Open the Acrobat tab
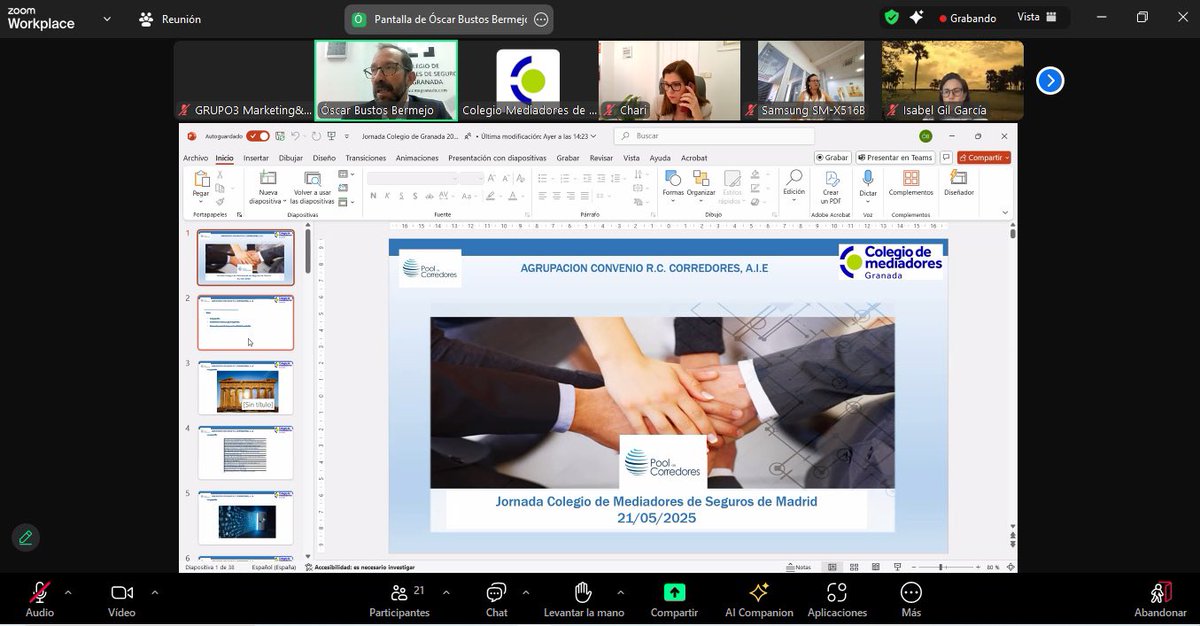Viewport: 1200px width, 626px height. coord(694,158)
